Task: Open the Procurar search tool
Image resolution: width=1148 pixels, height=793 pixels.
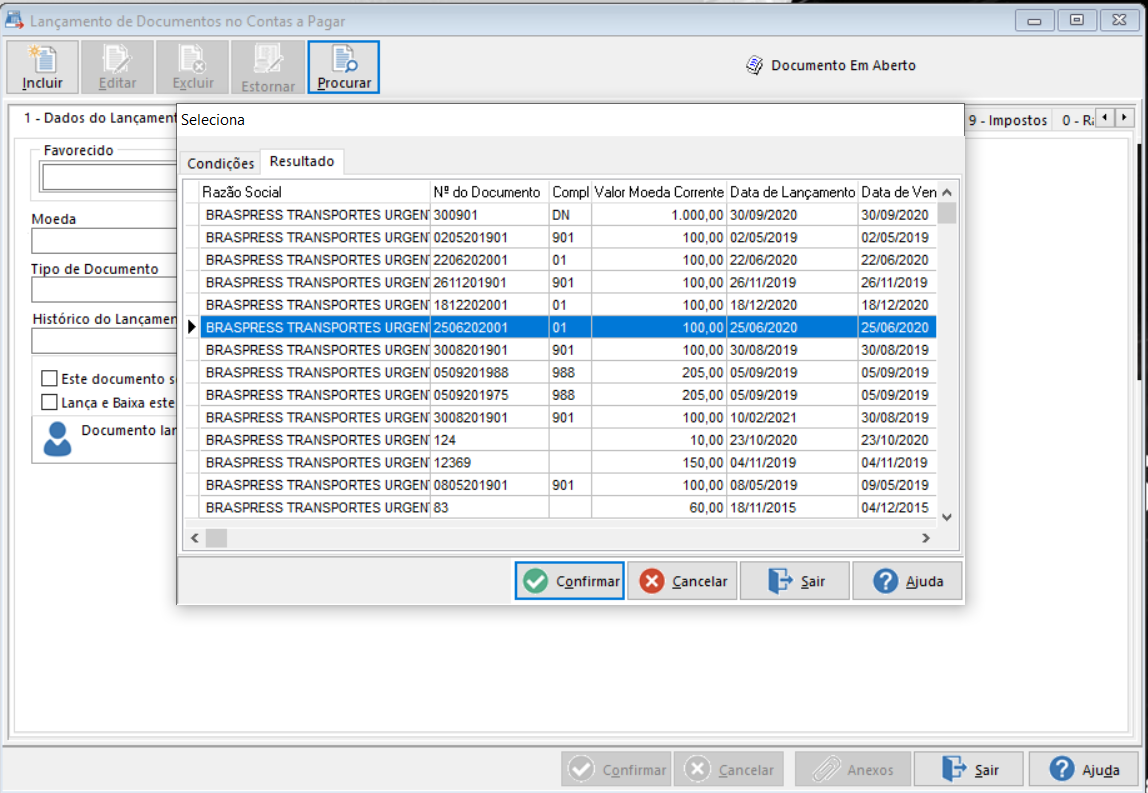Action: click(x=344, y=67)
